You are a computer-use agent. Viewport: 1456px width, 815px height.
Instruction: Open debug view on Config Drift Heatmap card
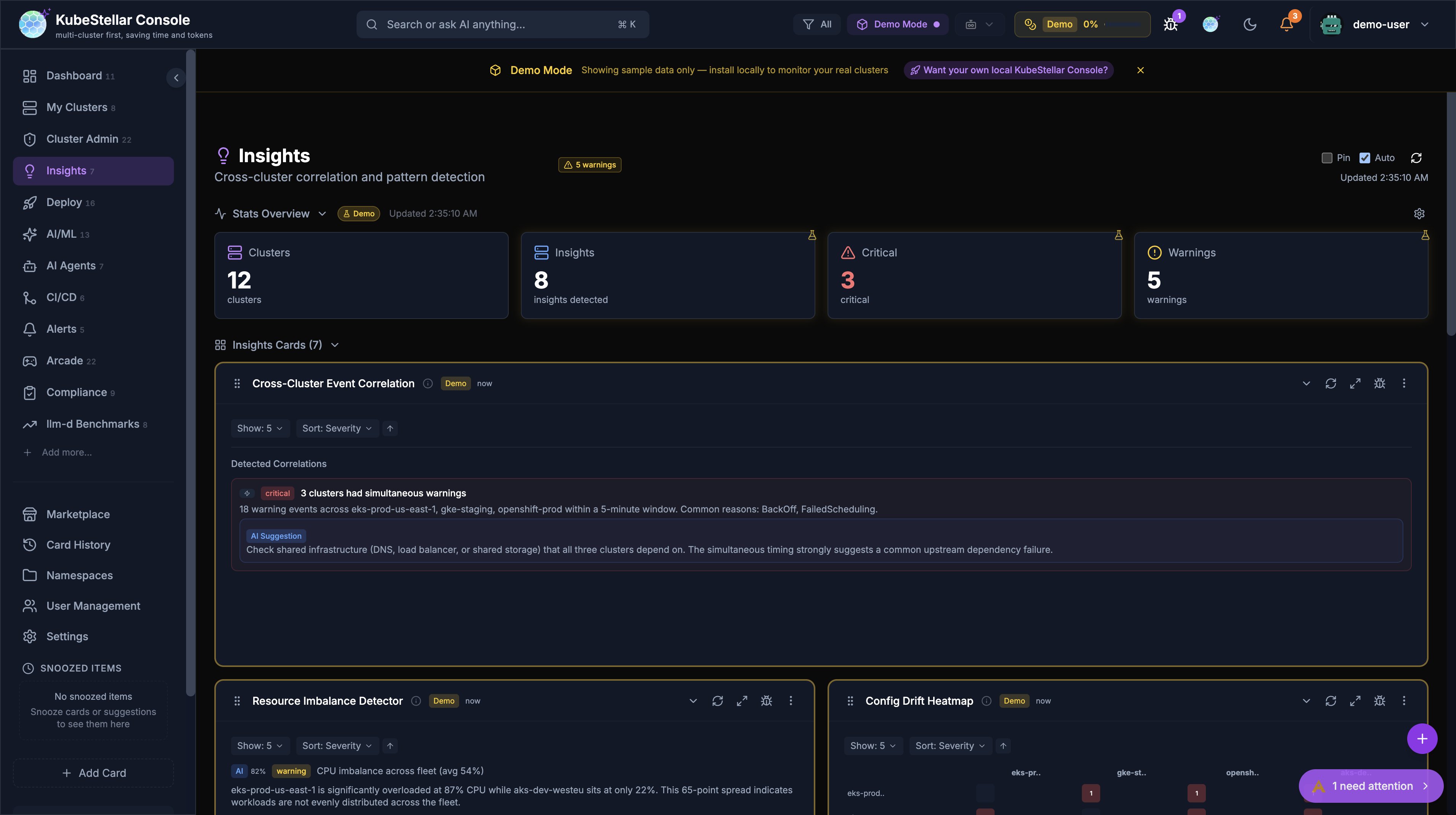1380,701
